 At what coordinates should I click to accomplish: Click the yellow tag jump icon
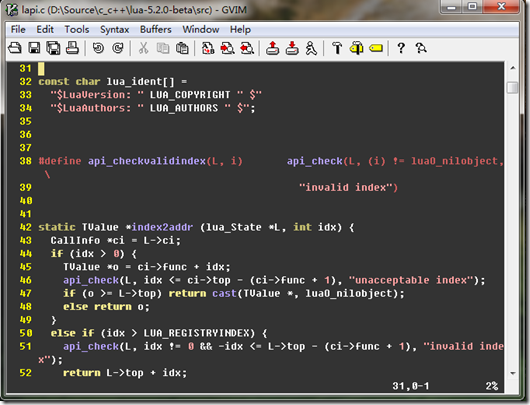[376, 48]
